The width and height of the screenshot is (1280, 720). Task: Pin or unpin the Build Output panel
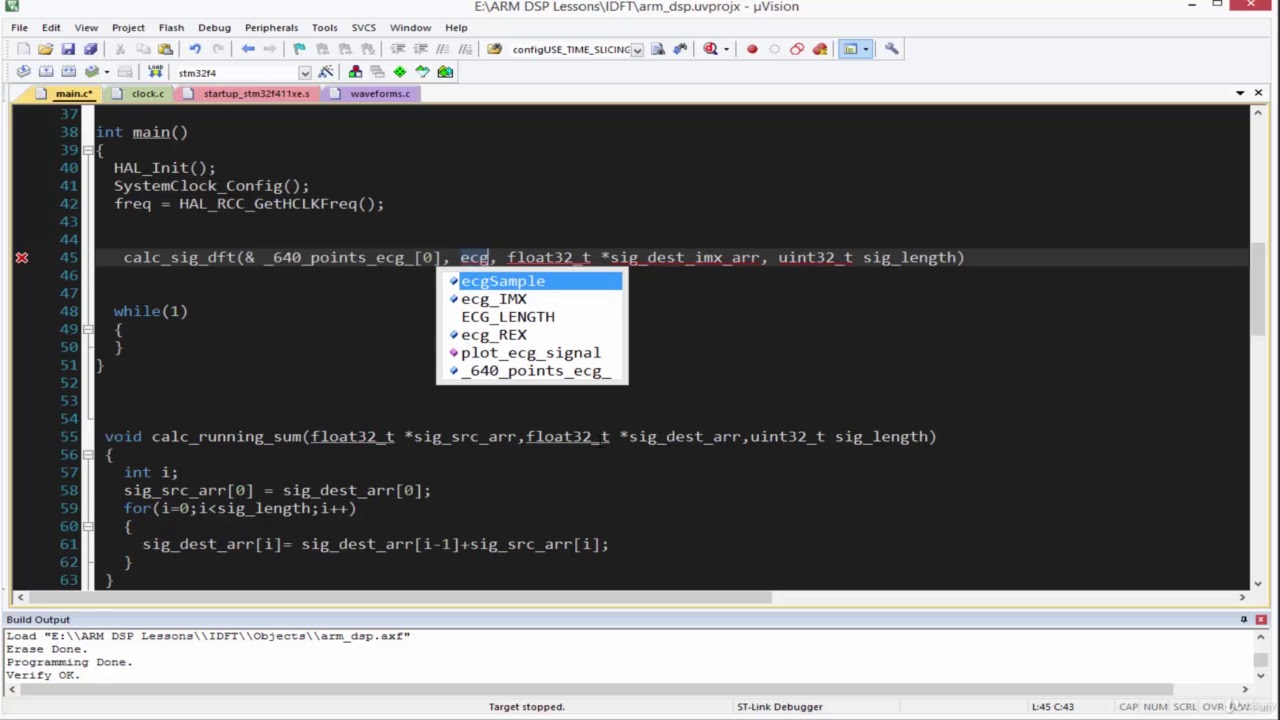point(1244,620)
